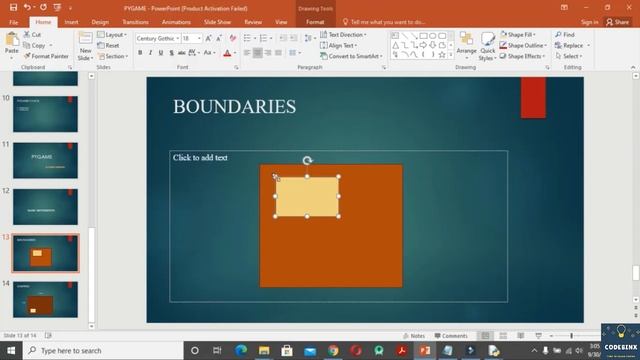Viewport: 640px width, 360px height.
Task: Open the Comments pane
Action: point(451,336)
